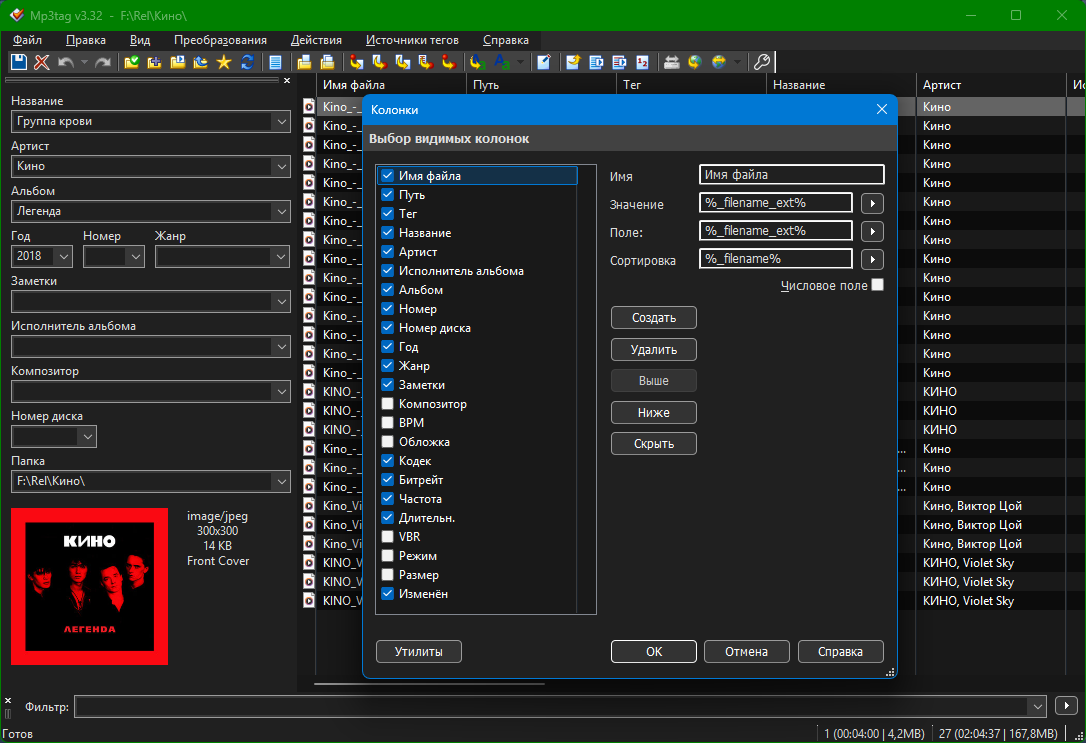Image resolution: width=1086 pixels, height=743 pixels.
Task: Uncheck the Битрейт column checkbox
Action: 387,480
